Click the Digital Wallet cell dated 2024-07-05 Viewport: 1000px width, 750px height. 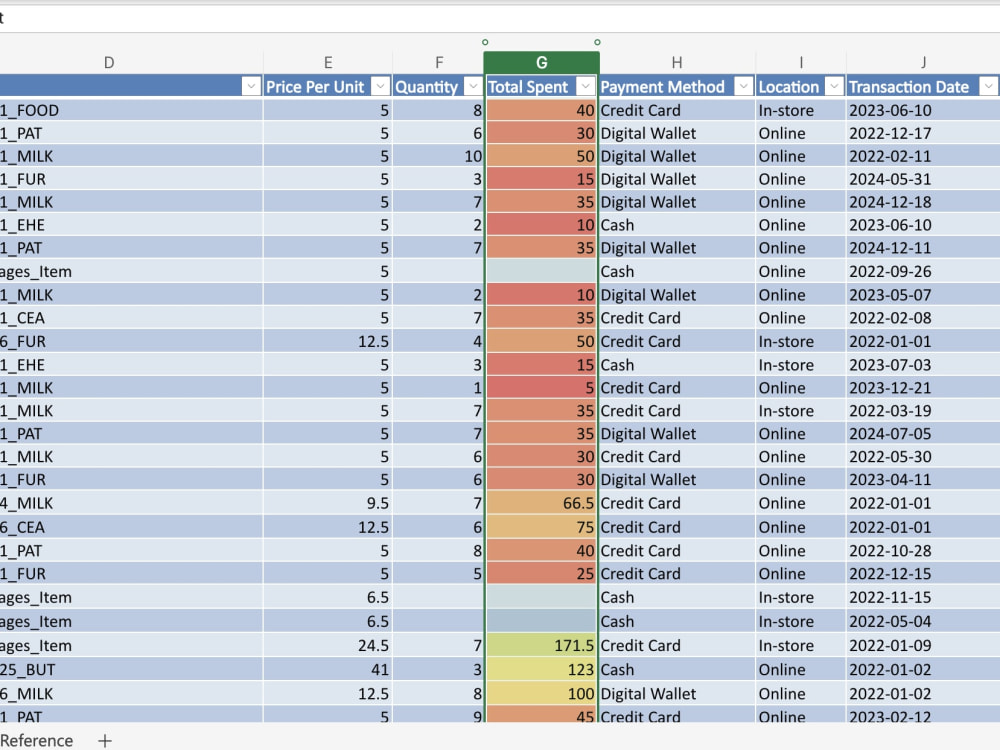677,434
